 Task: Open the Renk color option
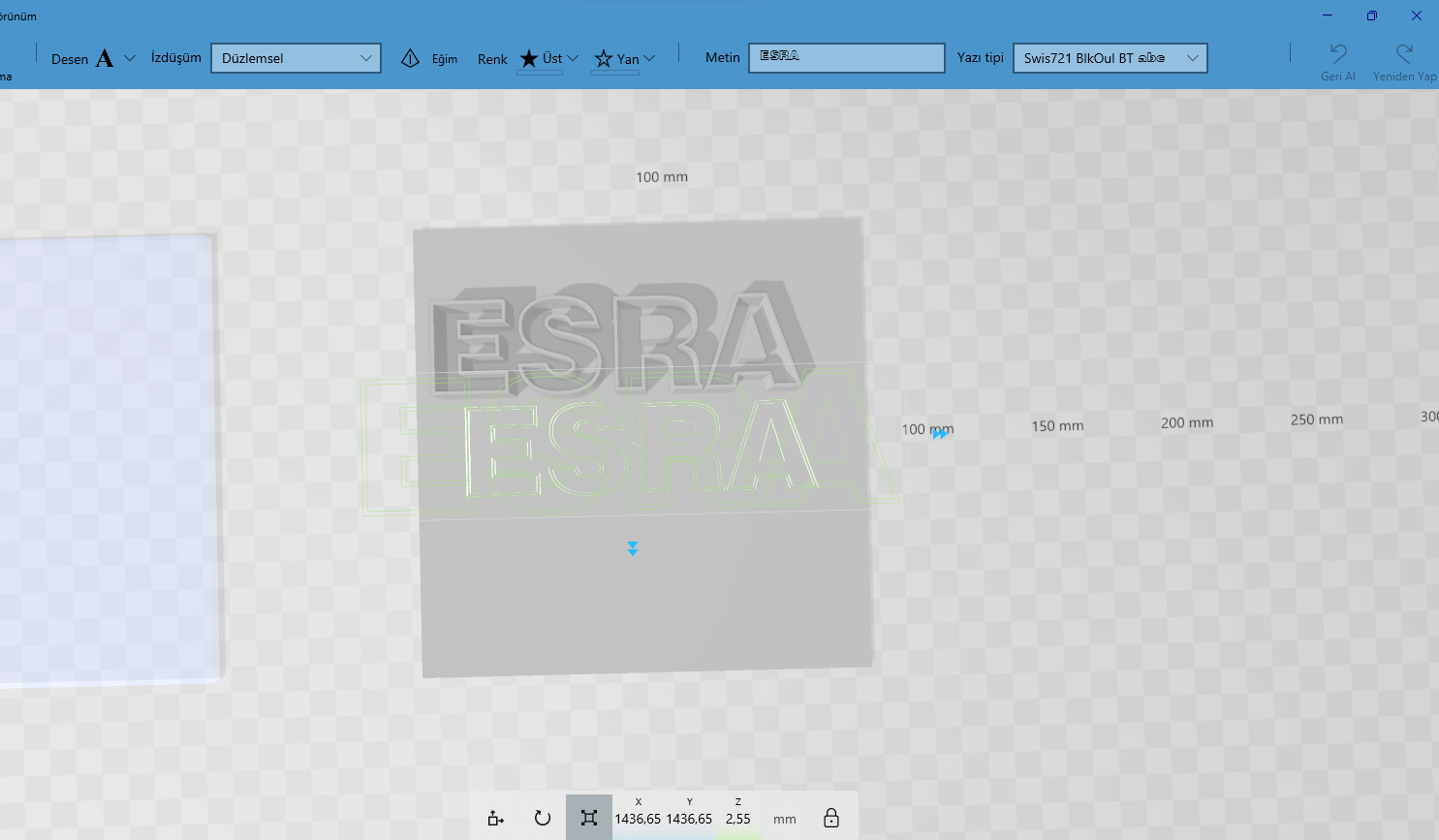click(492, 58)
